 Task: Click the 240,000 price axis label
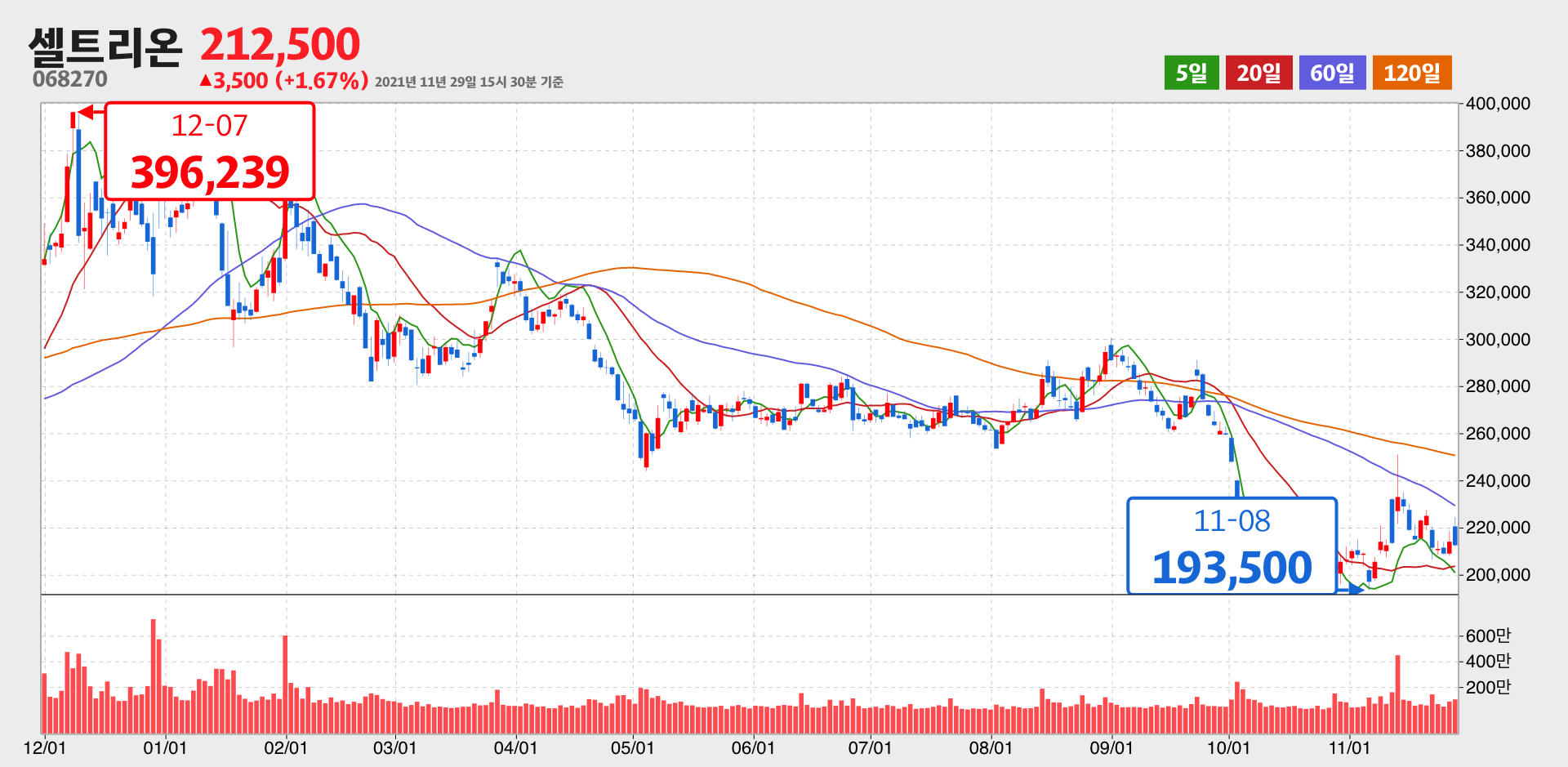tap(1498, 480)
